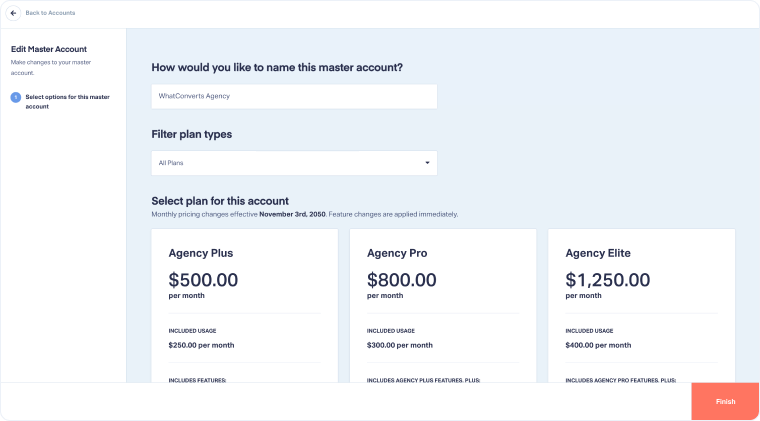The image size is (760, 421).
Task: Click the $500.00 per month price
Action: tap(204, 280)
